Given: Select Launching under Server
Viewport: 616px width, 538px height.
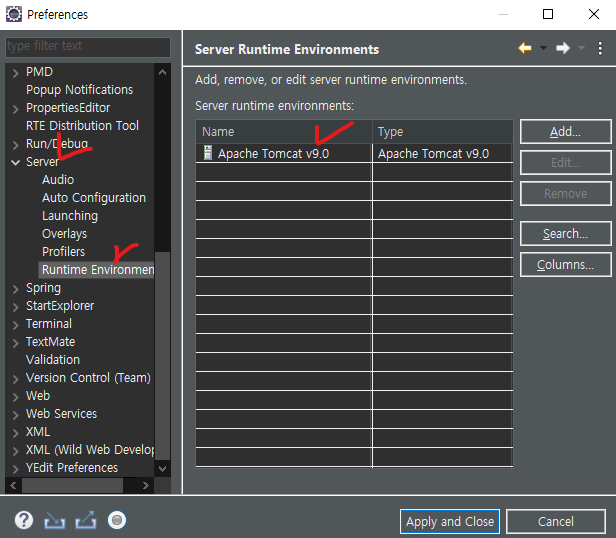Looking at the screenshot, I should [x=70, y=216].
